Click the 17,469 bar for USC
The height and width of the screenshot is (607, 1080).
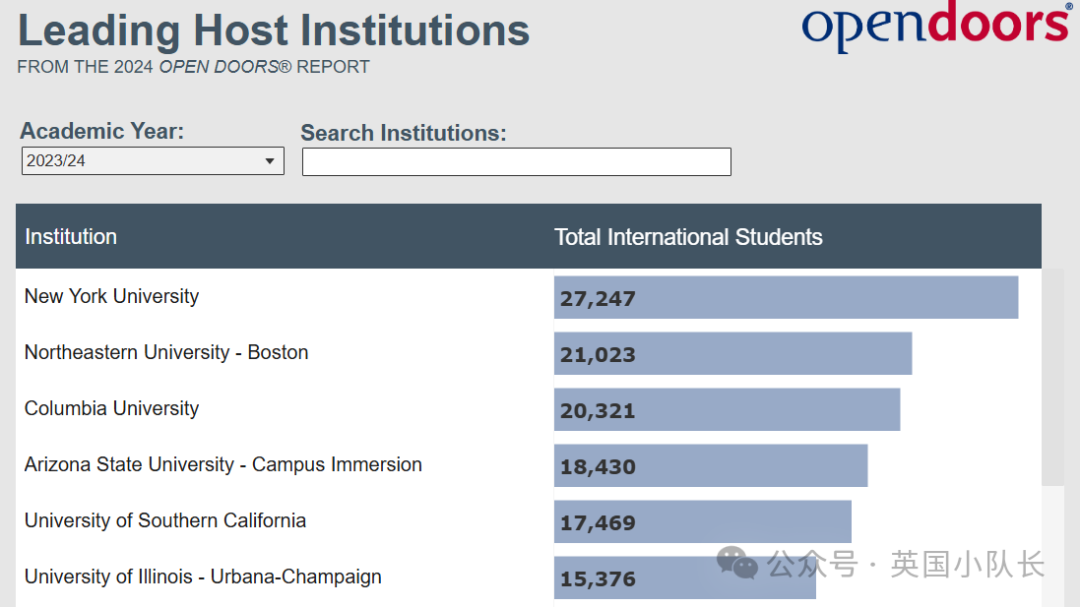coord(703,522)
